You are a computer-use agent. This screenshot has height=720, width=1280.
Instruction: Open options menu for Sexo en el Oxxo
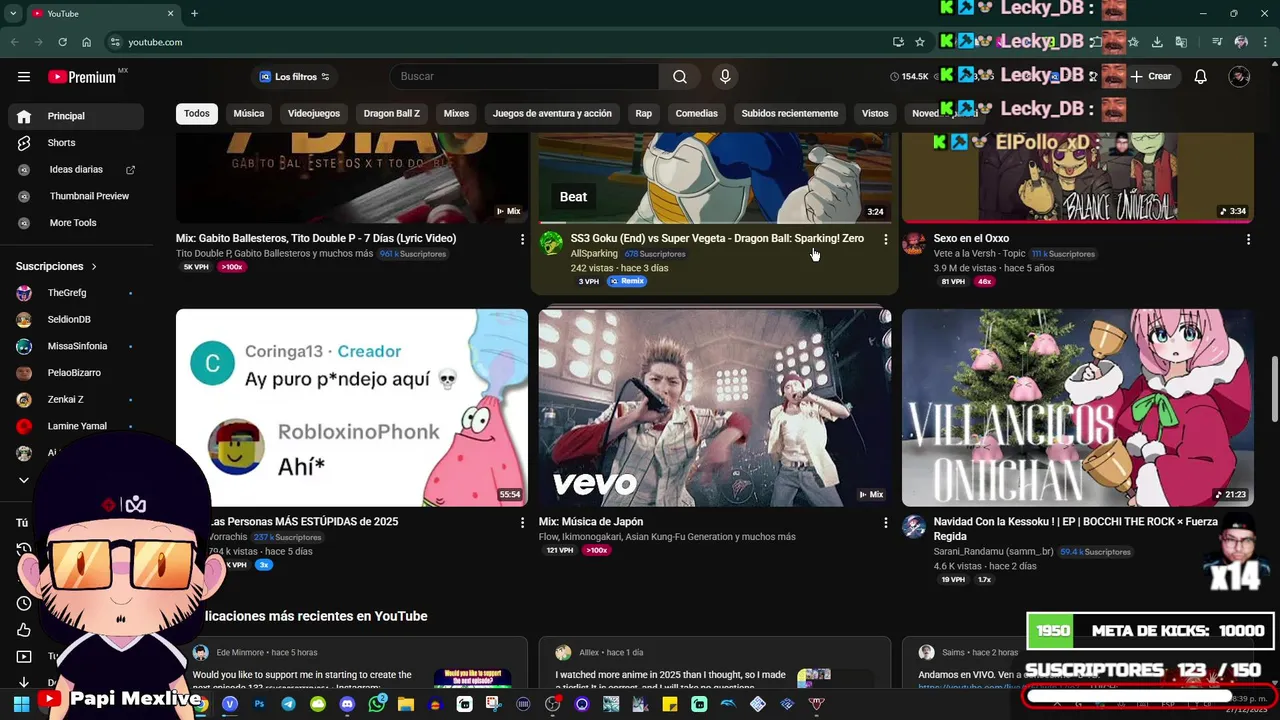tap(1248, 239)
